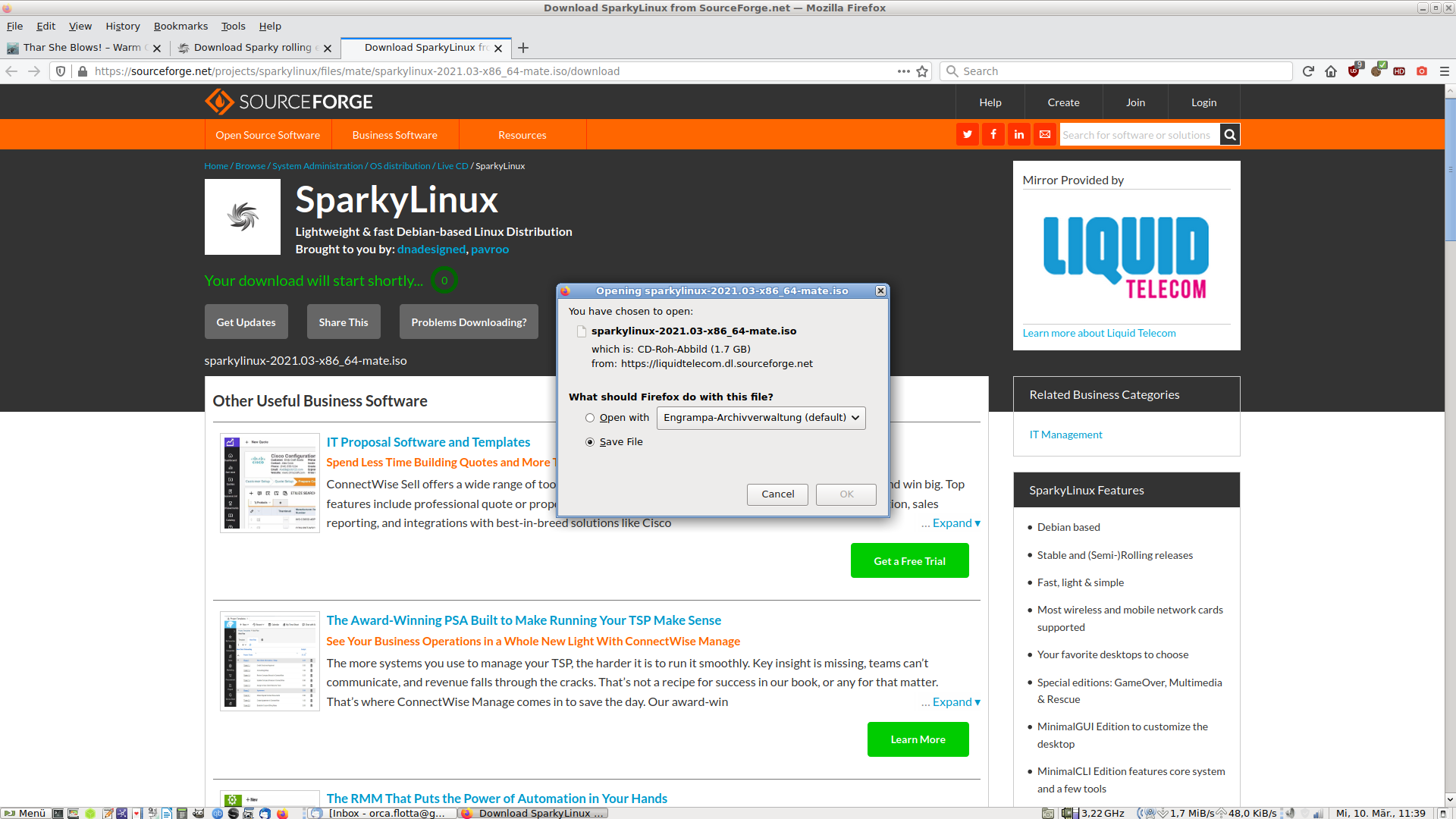Go to the Firefox home page icon
This screenshot has height=819, width=1456.
[1331, 71]
